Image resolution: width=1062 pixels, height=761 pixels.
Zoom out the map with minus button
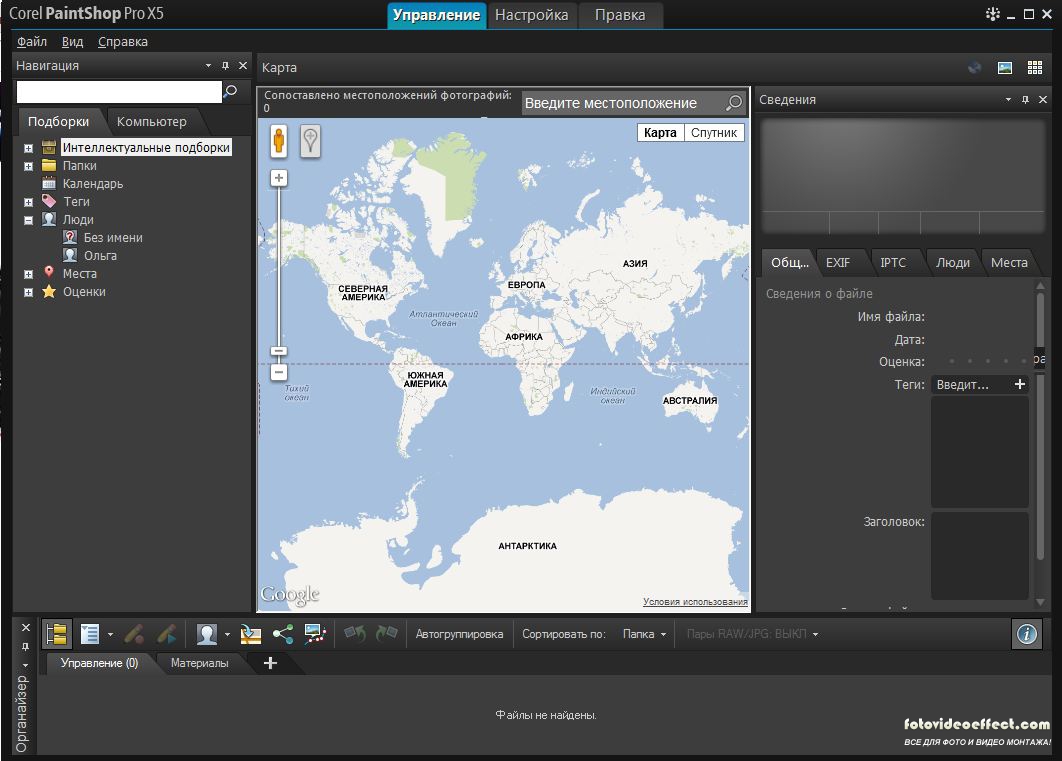click(x=278, y=372)
